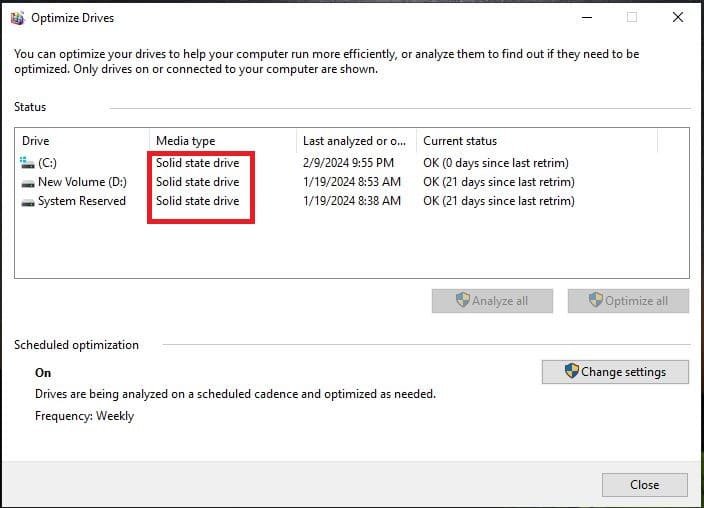Close the window using title bar X

tap(678, 17)
